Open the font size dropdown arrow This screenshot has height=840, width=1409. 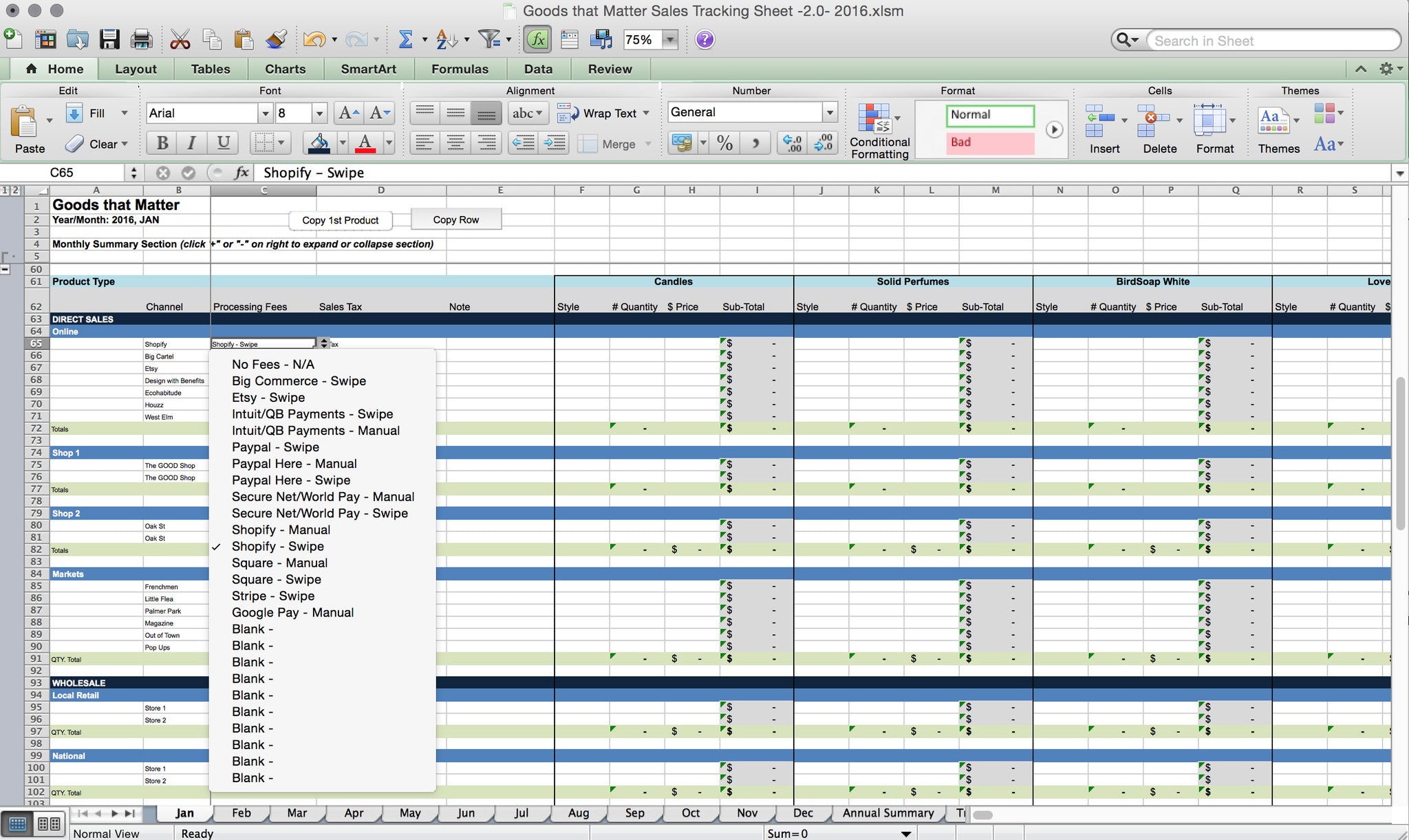tap(319, 114)
